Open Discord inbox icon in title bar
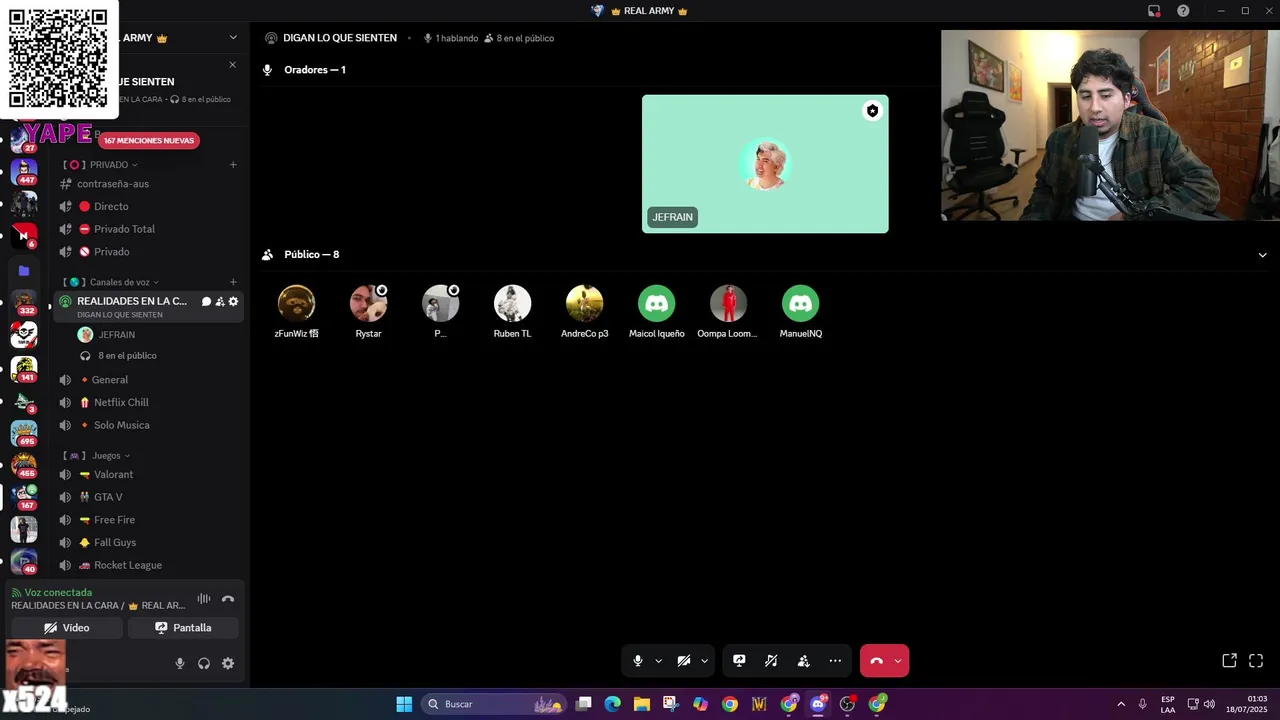Image resolution: width=1280 pixels, height=720 pixels. pos(1154,11)
